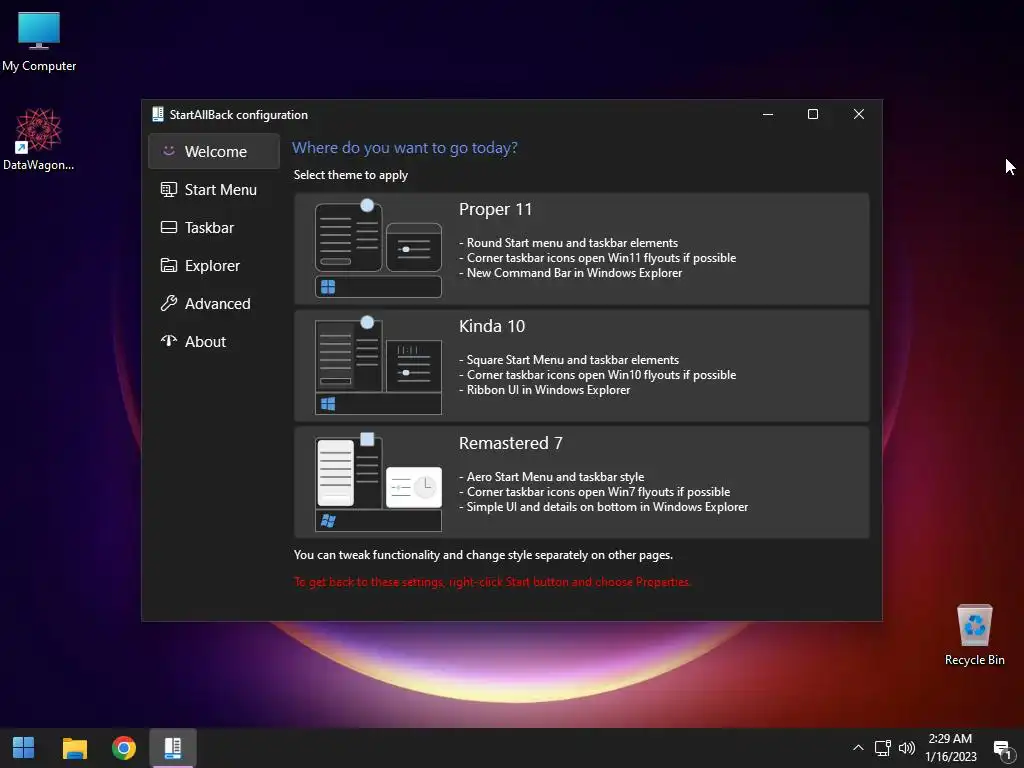The height and width of the screenshot is (768, 1024).
Task: Open Advanced settings page
Action: (214, 303)
